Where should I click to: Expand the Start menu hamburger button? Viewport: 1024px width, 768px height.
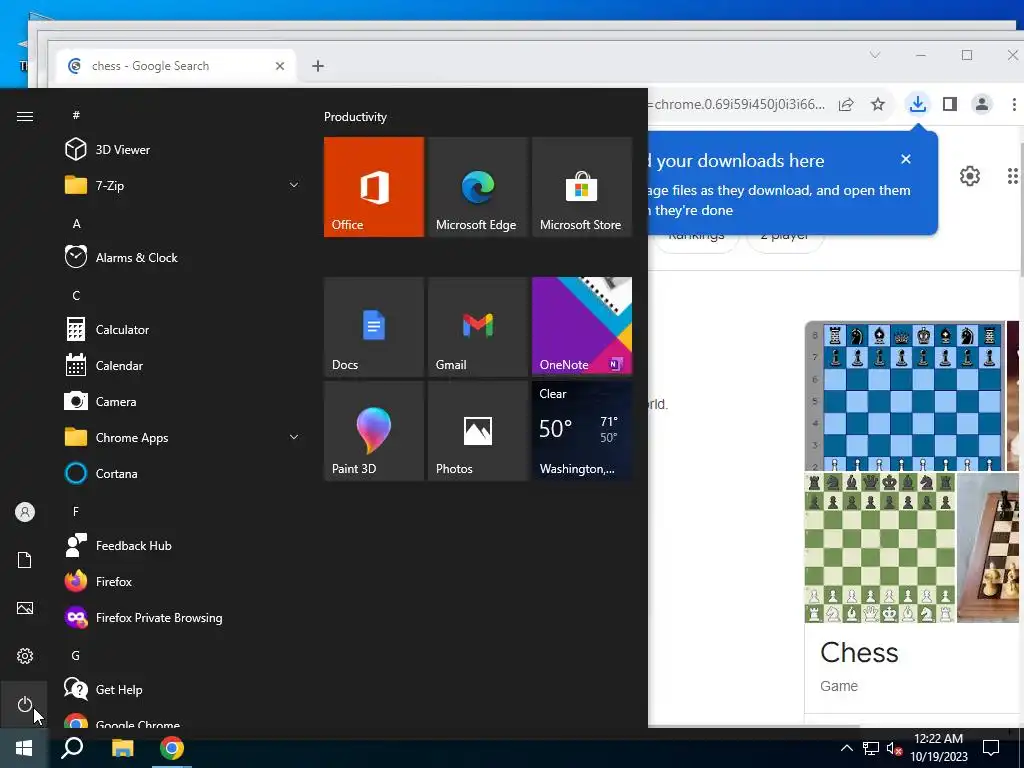tap(25, 116)
